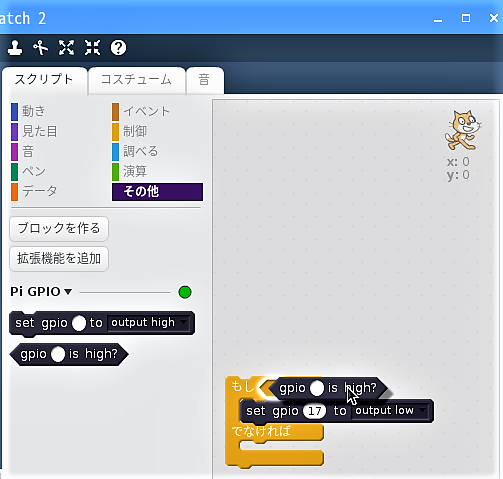Select the grow sprite tool

66,47
